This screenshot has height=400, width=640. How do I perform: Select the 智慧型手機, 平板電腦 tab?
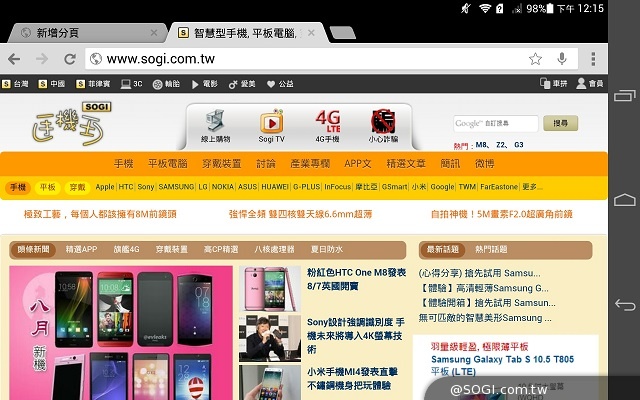point(245,33)
